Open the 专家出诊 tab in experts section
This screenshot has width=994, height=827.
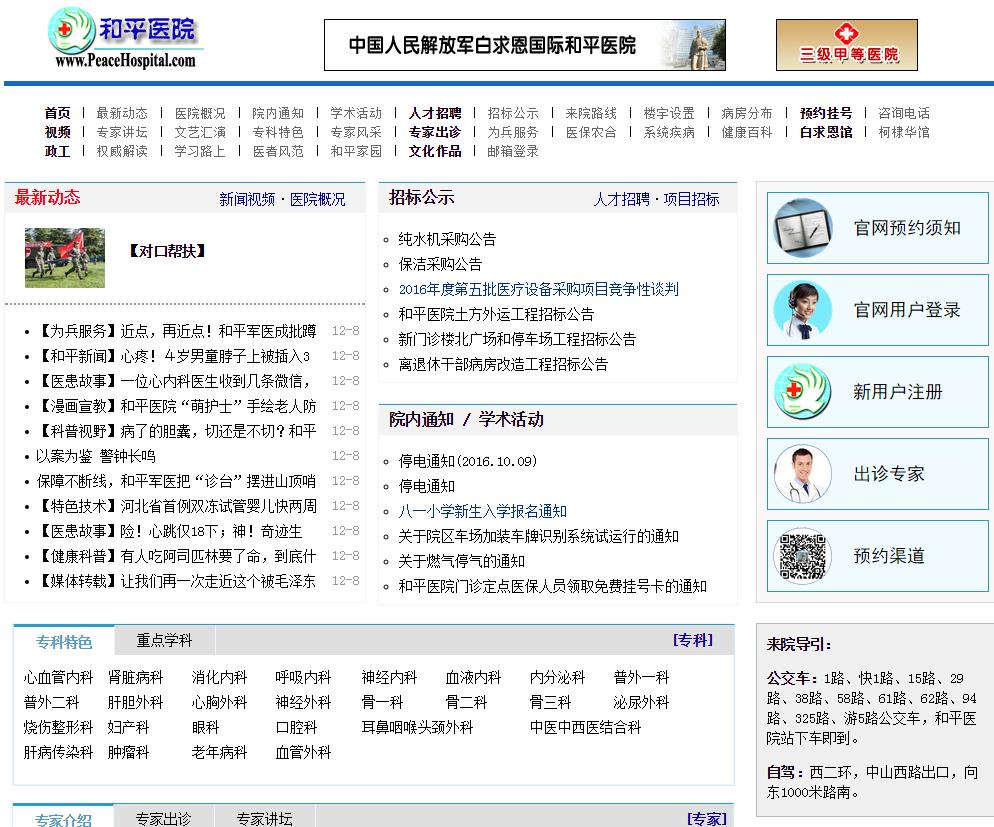pos(164,819)
